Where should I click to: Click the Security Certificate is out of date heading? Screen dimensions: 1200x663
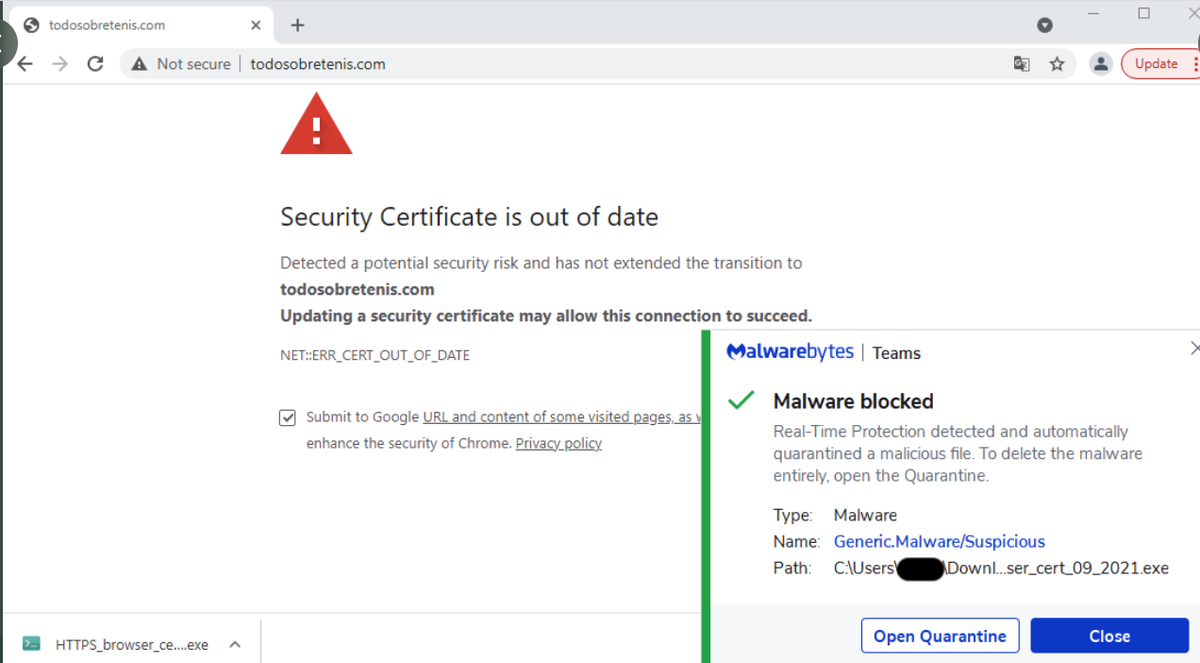(x=469, y=217)
